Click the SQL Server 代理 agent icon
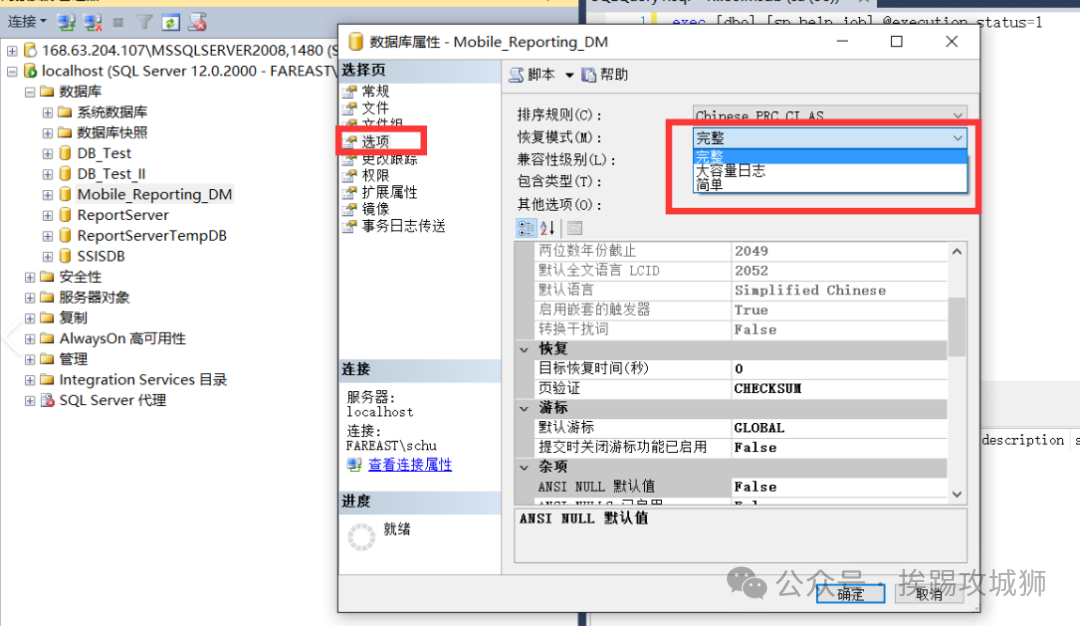This screenshot has width=1080, height=626. [x=47, y=401]
